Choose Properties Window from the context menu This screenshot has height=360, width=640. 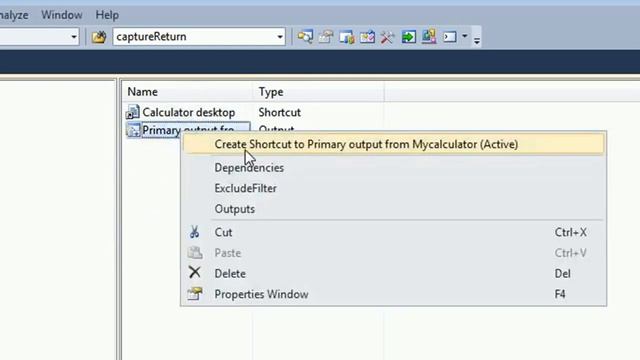pyautogui.click(x=393, y=294)
